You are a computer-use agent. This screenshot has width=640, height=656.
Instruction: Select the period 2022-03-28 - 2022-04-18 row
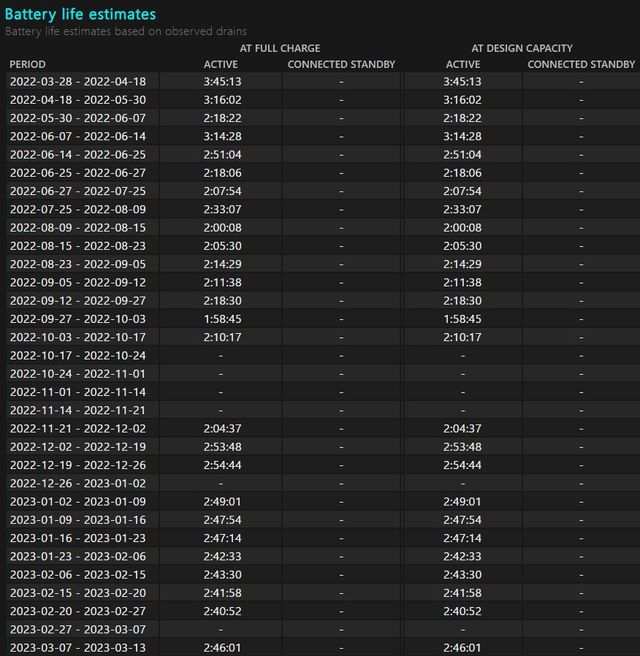[x=78, y=82]
